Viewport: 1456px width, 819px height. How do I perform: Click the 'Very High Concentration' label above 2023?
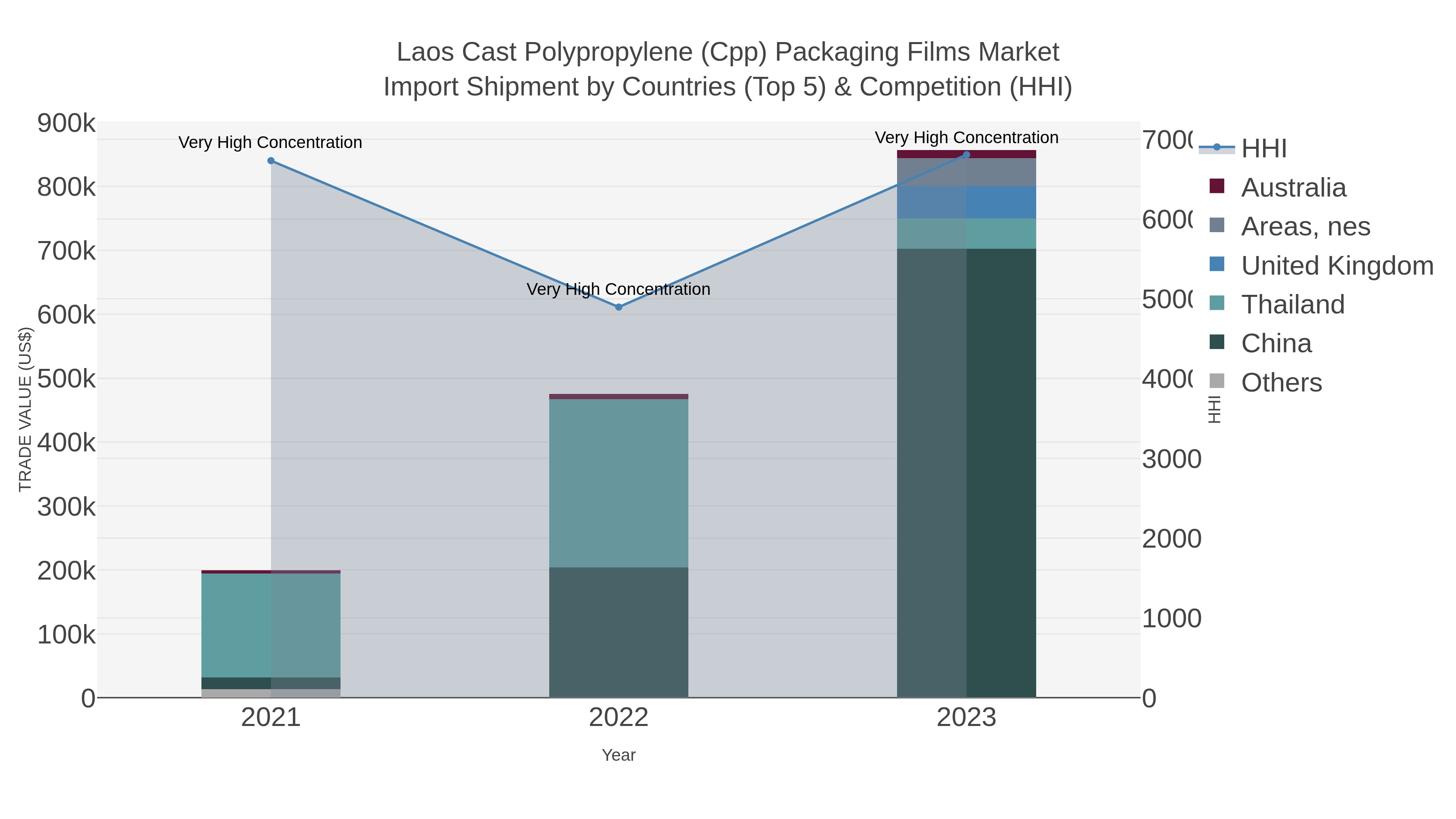click(967, 138)
